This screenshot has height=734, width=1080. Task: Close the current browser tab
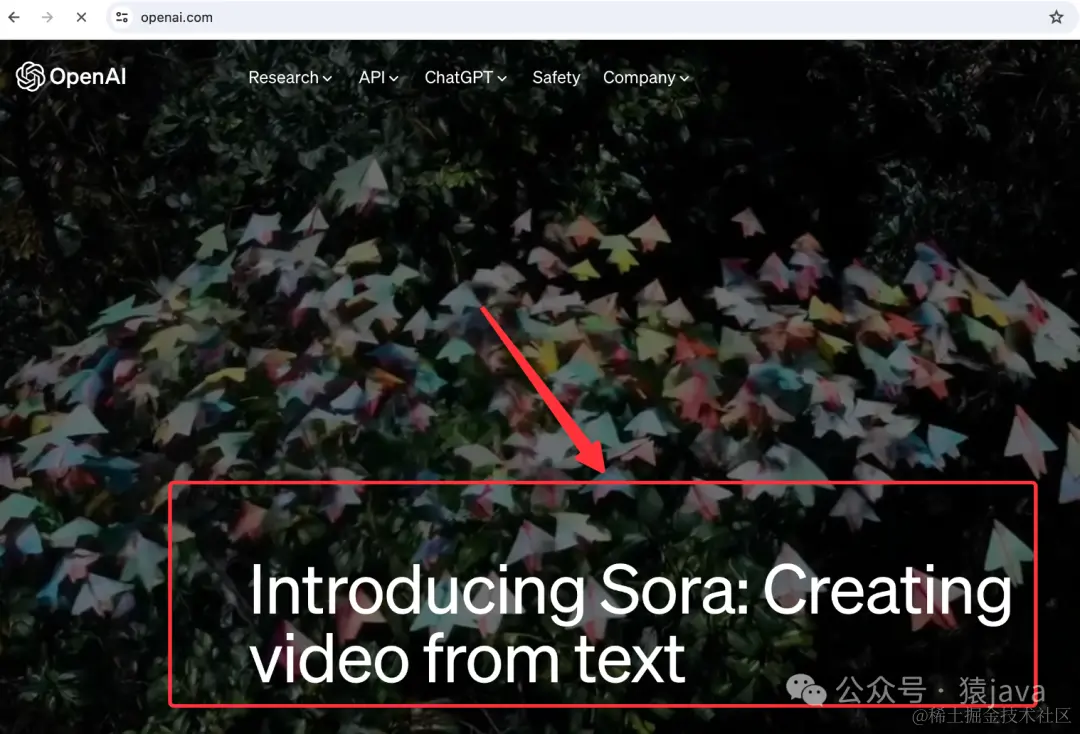80,16
